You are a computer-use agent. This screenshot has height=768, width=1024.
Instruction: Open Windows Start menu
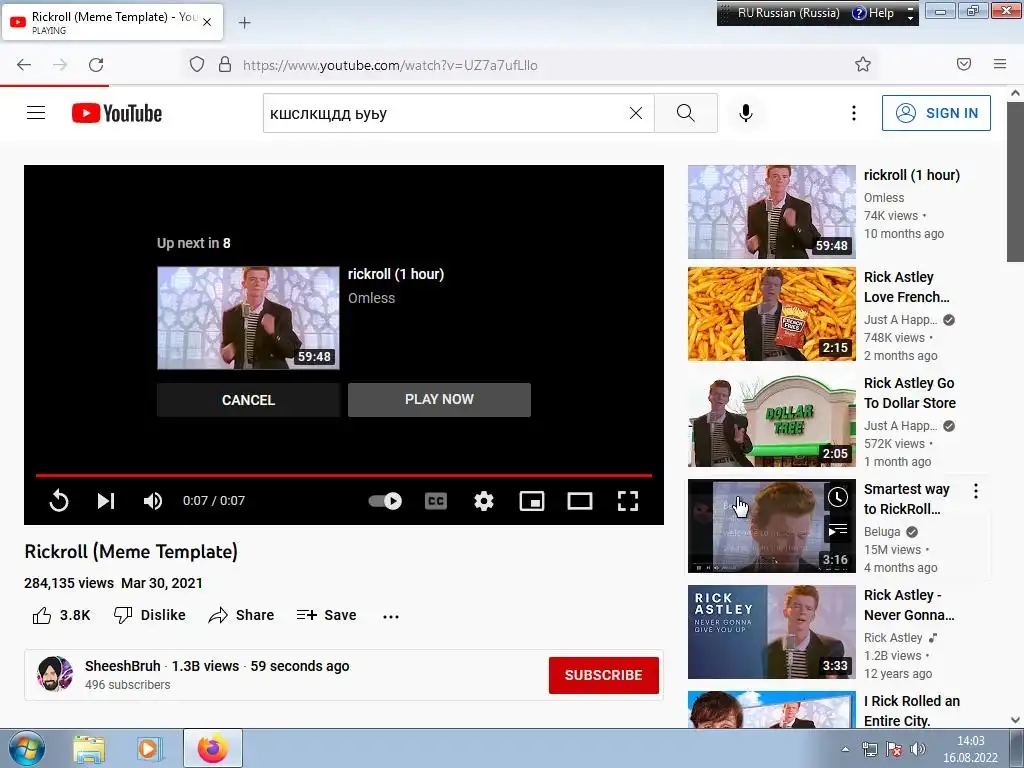(26, 748)
